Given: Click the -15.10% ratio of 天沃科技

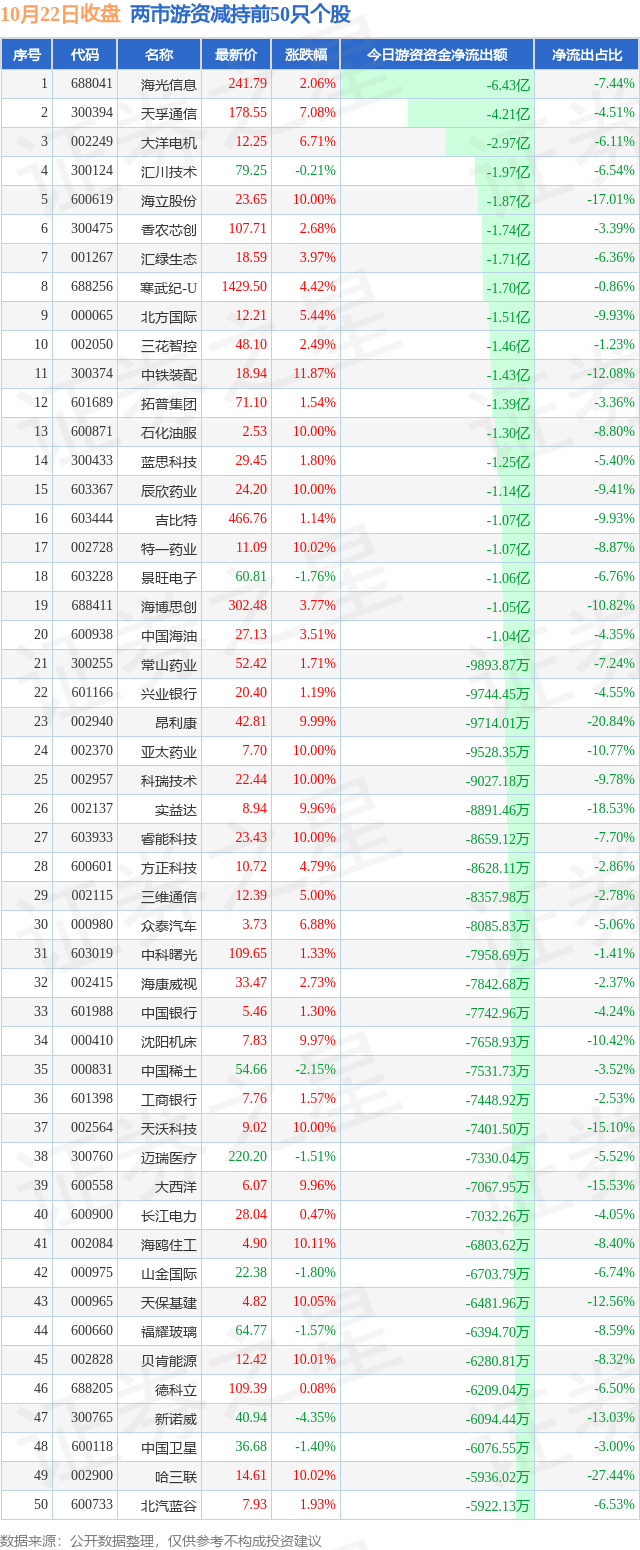Looking at the screenshot, I should [x=613, y=1128].
